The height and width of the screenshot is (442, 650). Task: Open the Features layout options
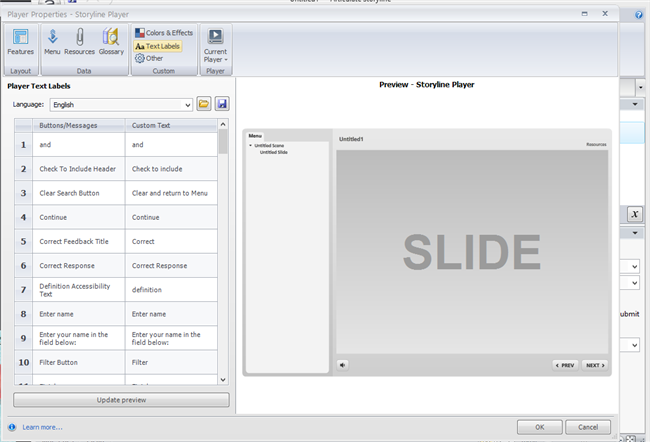pyautogui.click(x=21, y=42)
